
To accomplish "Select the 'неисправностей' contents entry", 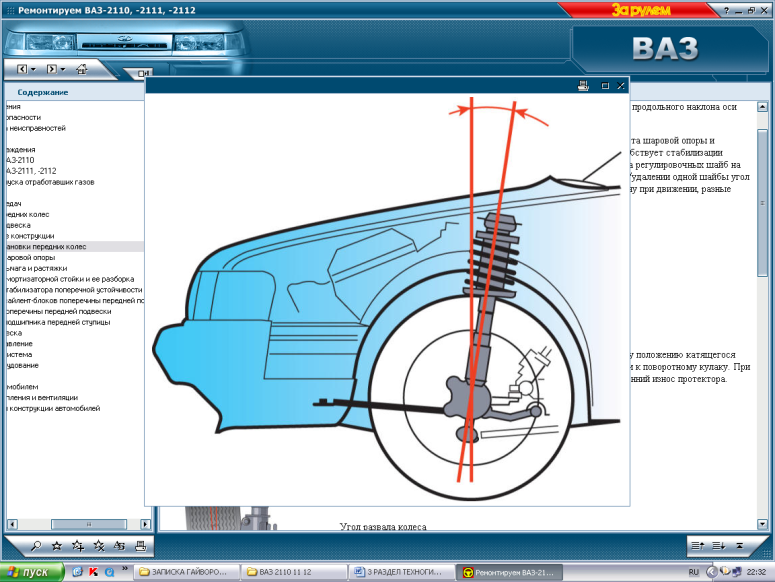I will coord(36,128).
